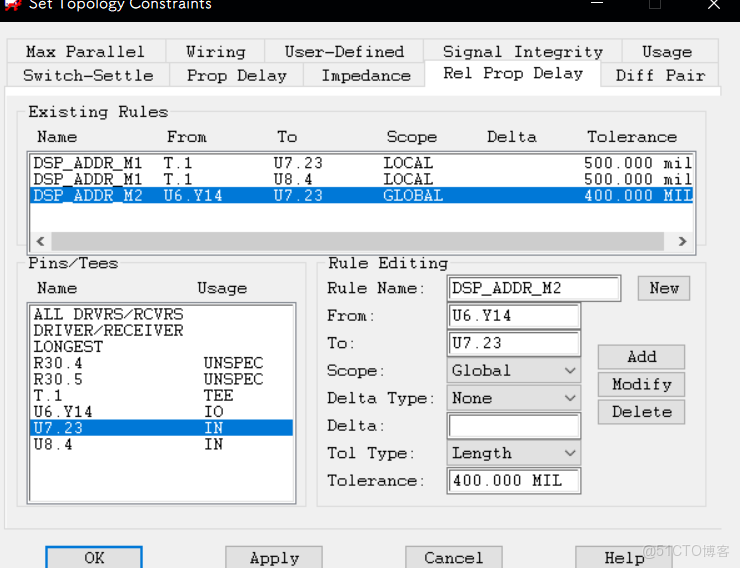Screen dimensions: 740x568
Task: Click the To field showing U7.23
Action: (513, 343)
